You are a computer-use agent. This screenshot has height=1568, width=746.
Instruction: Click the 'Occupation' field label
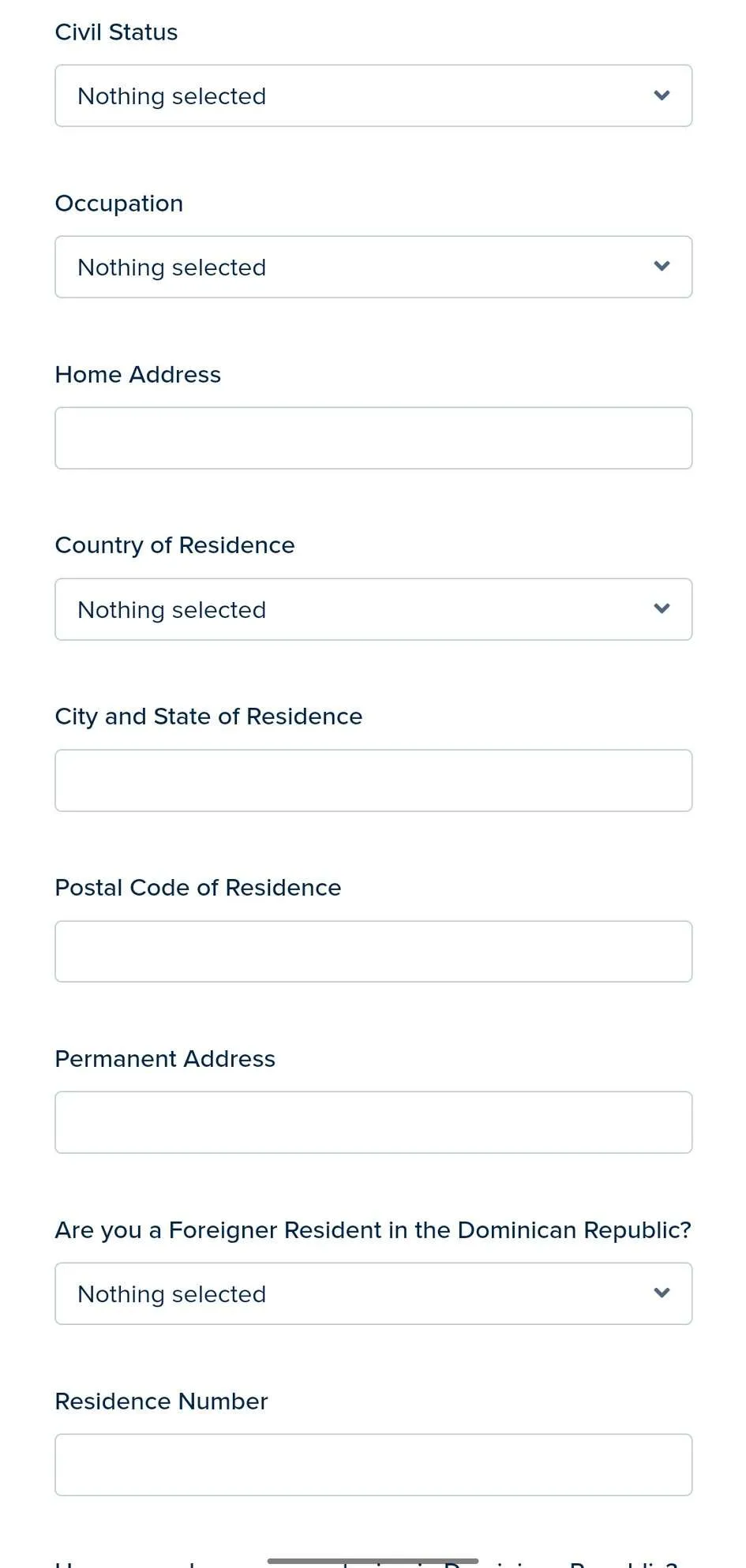[119, 204]
